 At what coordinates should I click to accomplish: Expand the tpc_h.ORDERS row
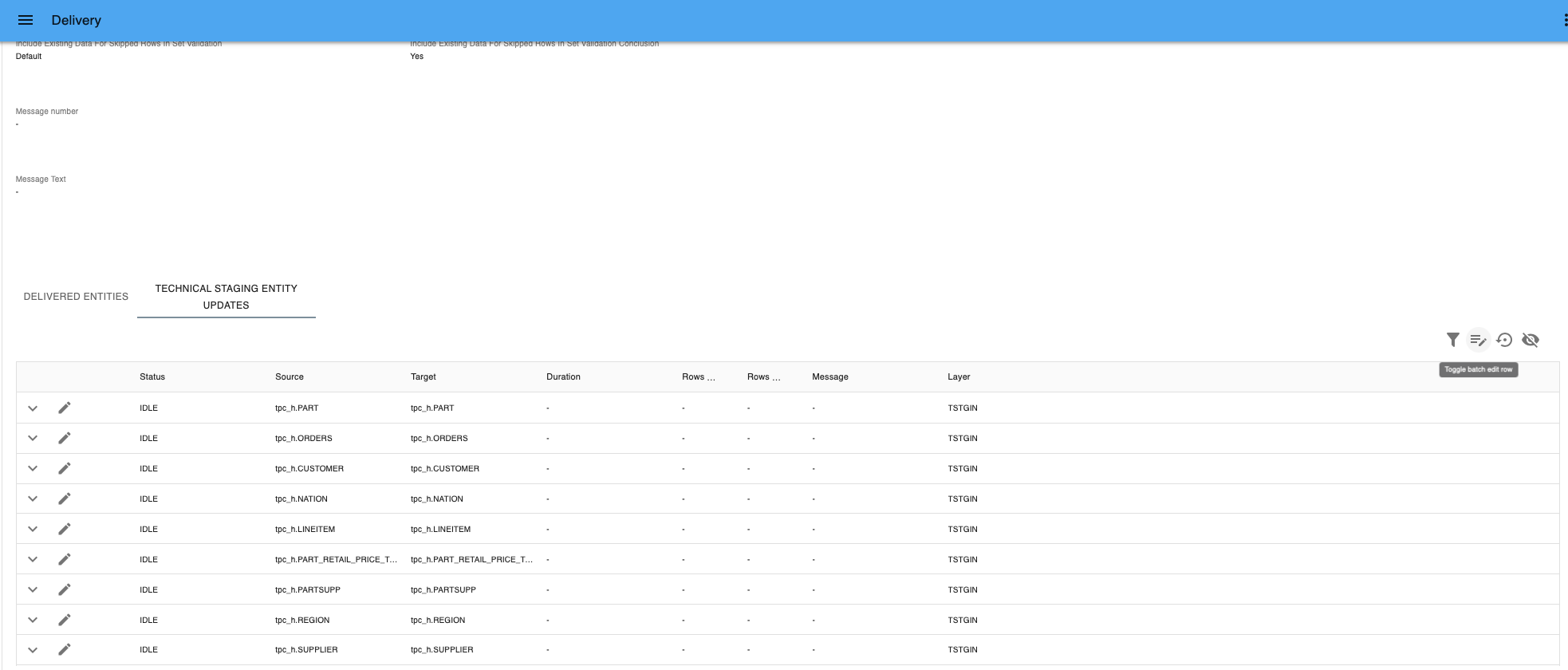click(x=33, y=439)
